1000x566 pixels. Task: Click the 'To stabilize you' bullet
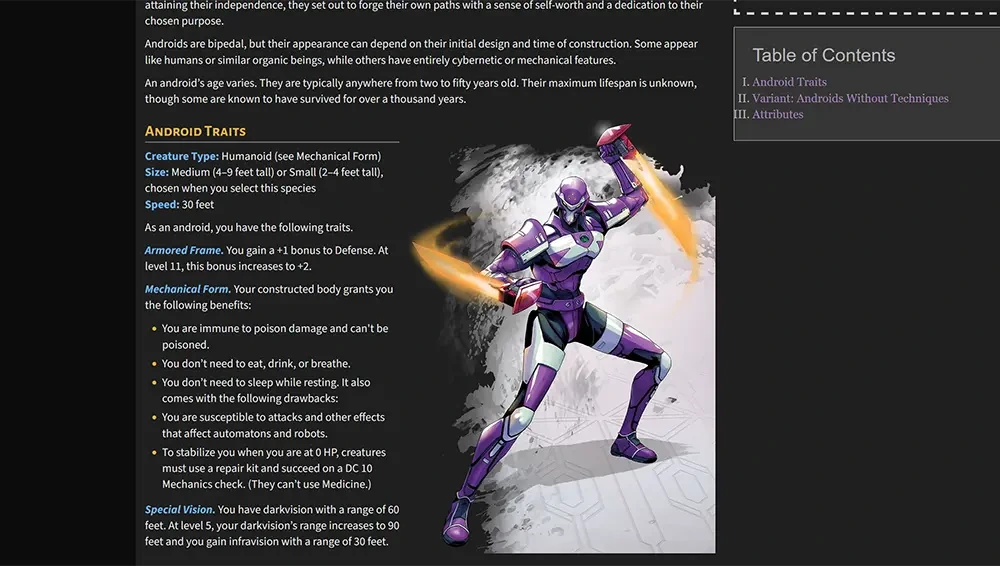[x=274, y=468]
